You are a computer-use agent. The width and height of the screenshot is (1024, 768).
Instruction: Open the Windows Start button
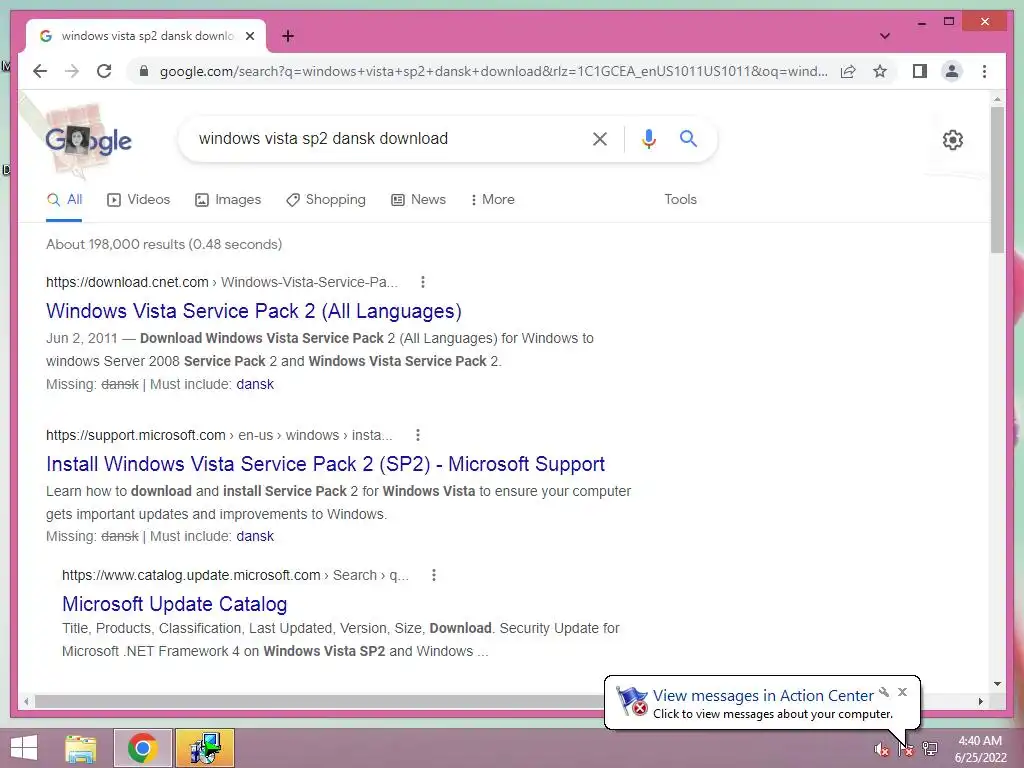coord(24,748)
